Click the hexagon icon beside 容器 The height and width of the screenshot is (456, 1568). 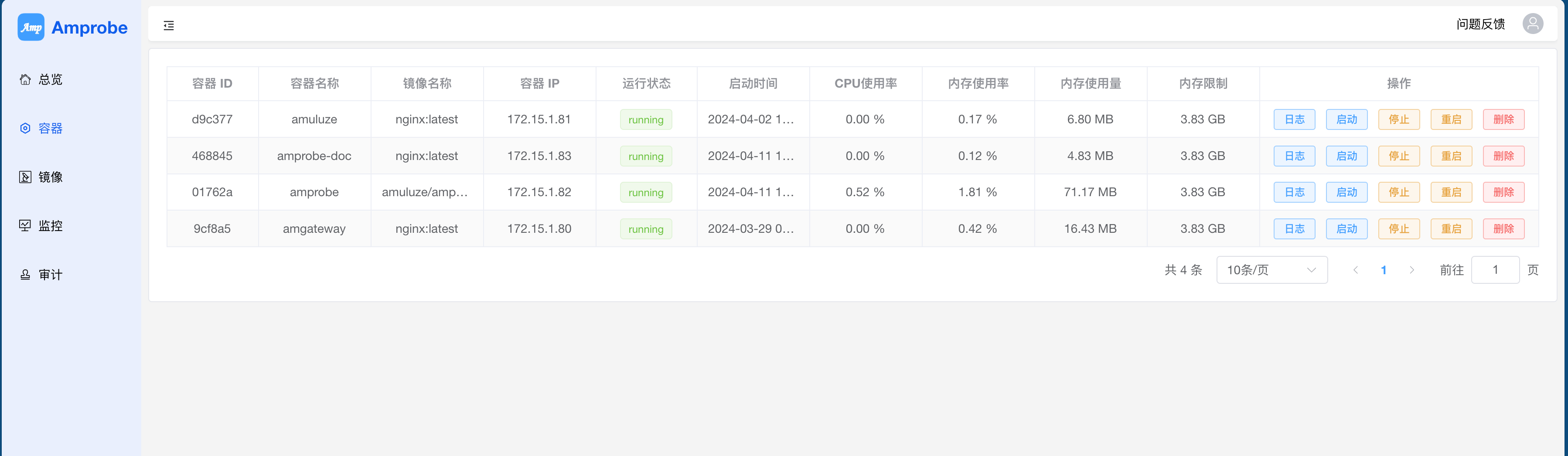(25, 129)
